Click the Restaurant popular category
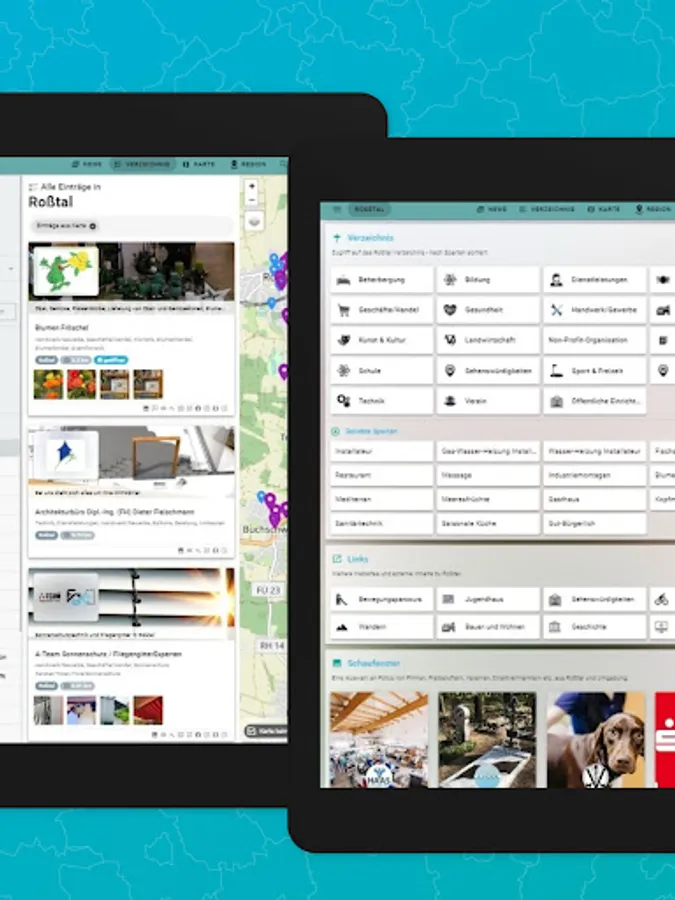The image size is (675, 900). click(x=382, y=475)
